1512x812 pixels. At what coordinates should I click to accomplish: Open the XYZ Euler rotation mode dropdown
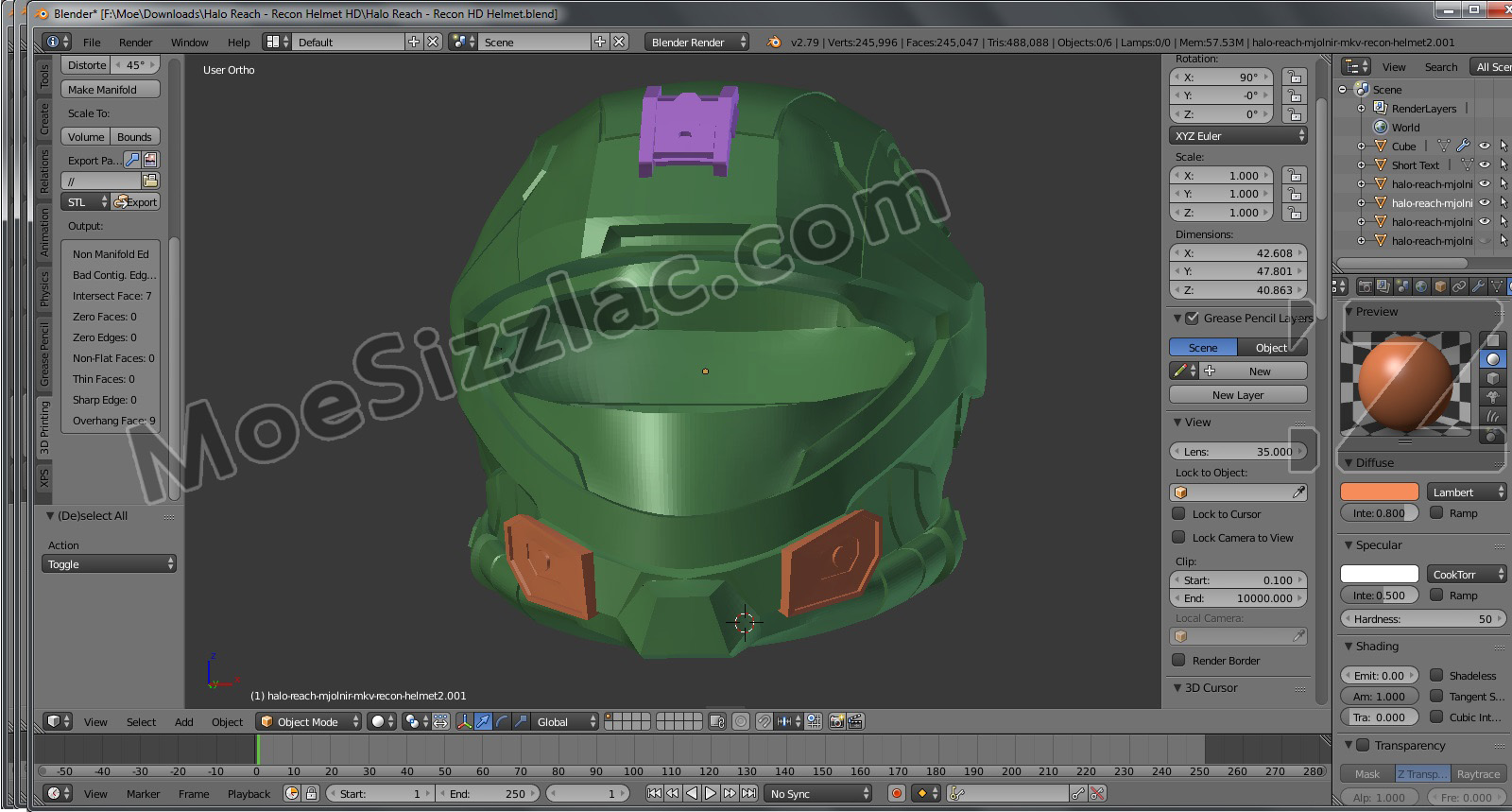1238,136
